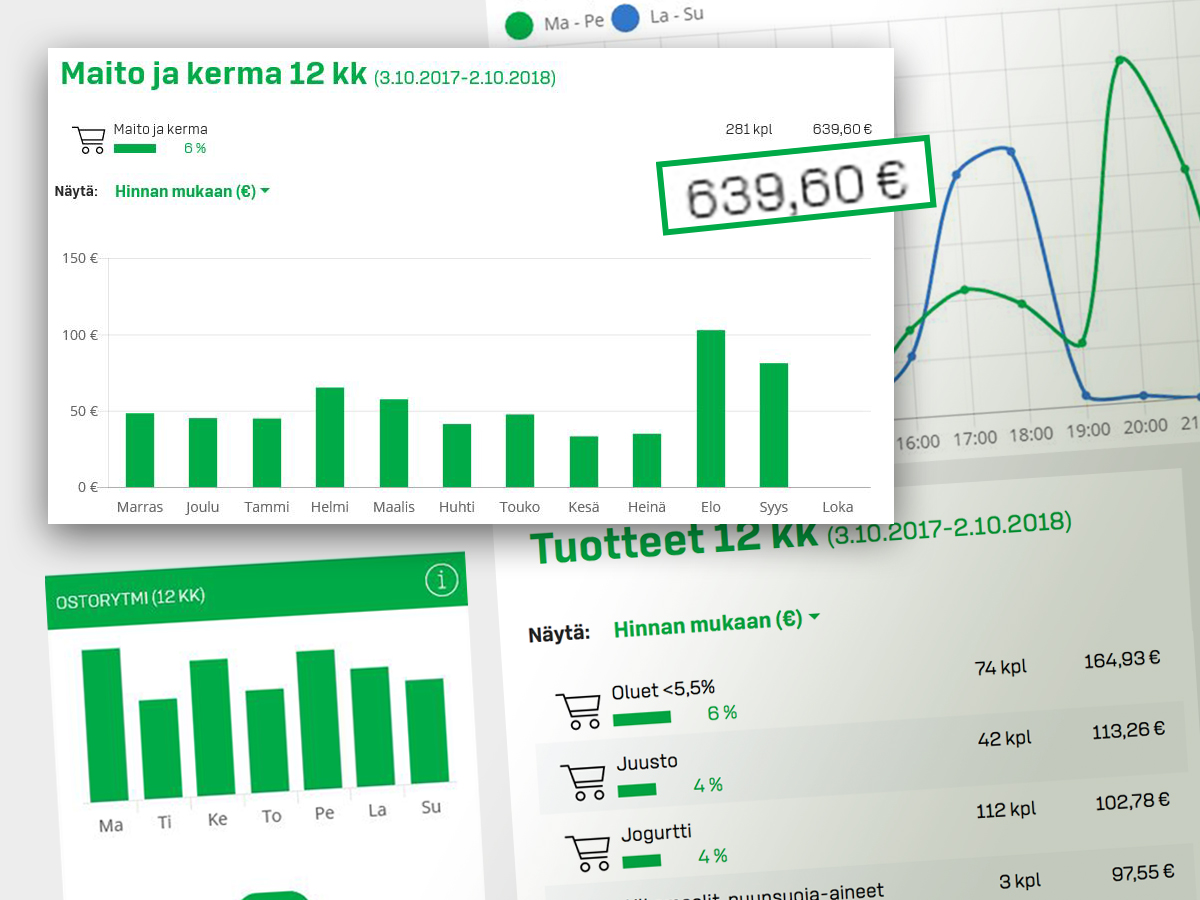This screenshot has height=900, width=1200.
Task: Click the green share bar under Oluet <5,5%
Action: tap(641, 717)
